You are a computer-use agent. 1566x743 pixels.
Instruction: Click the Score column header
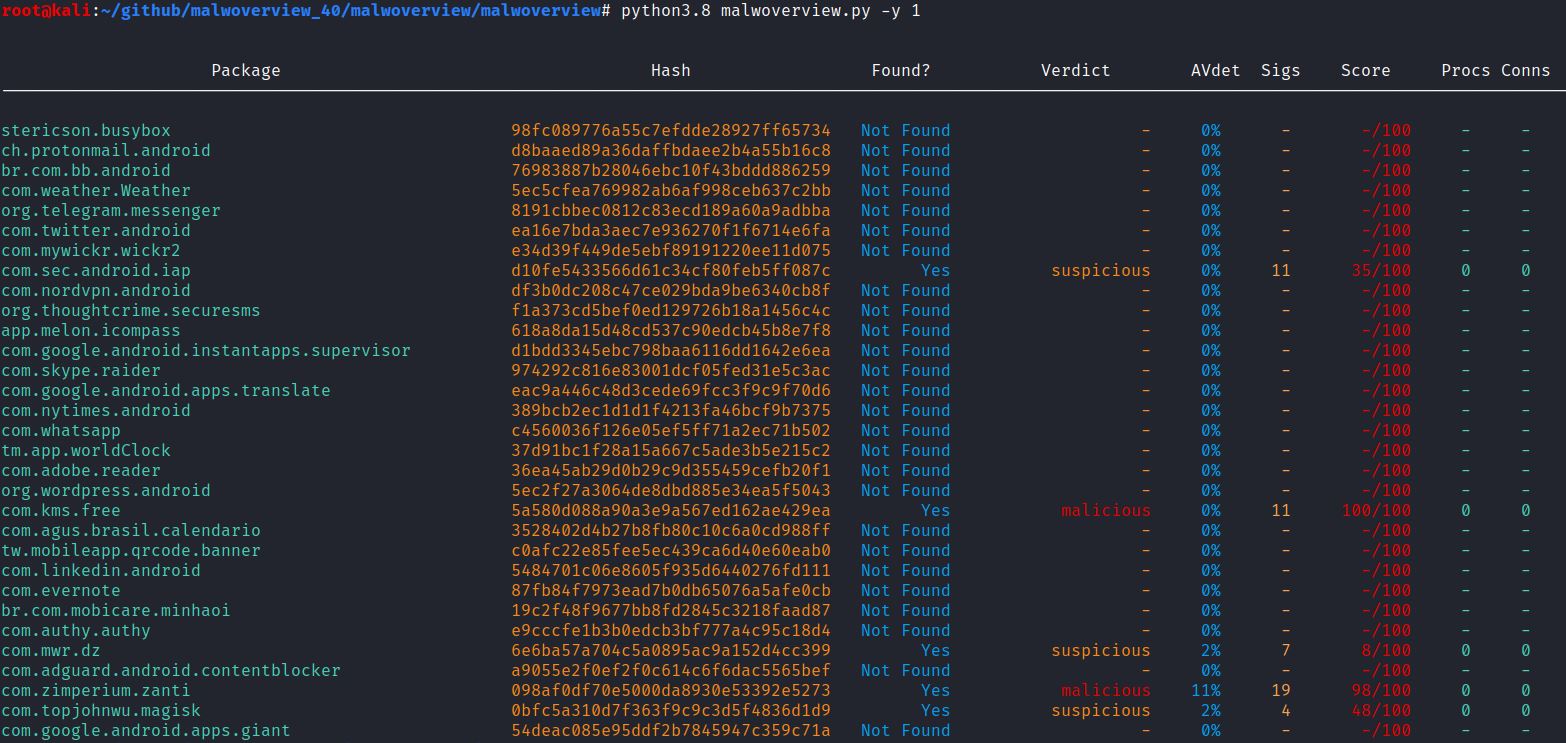click(1366, 70)
